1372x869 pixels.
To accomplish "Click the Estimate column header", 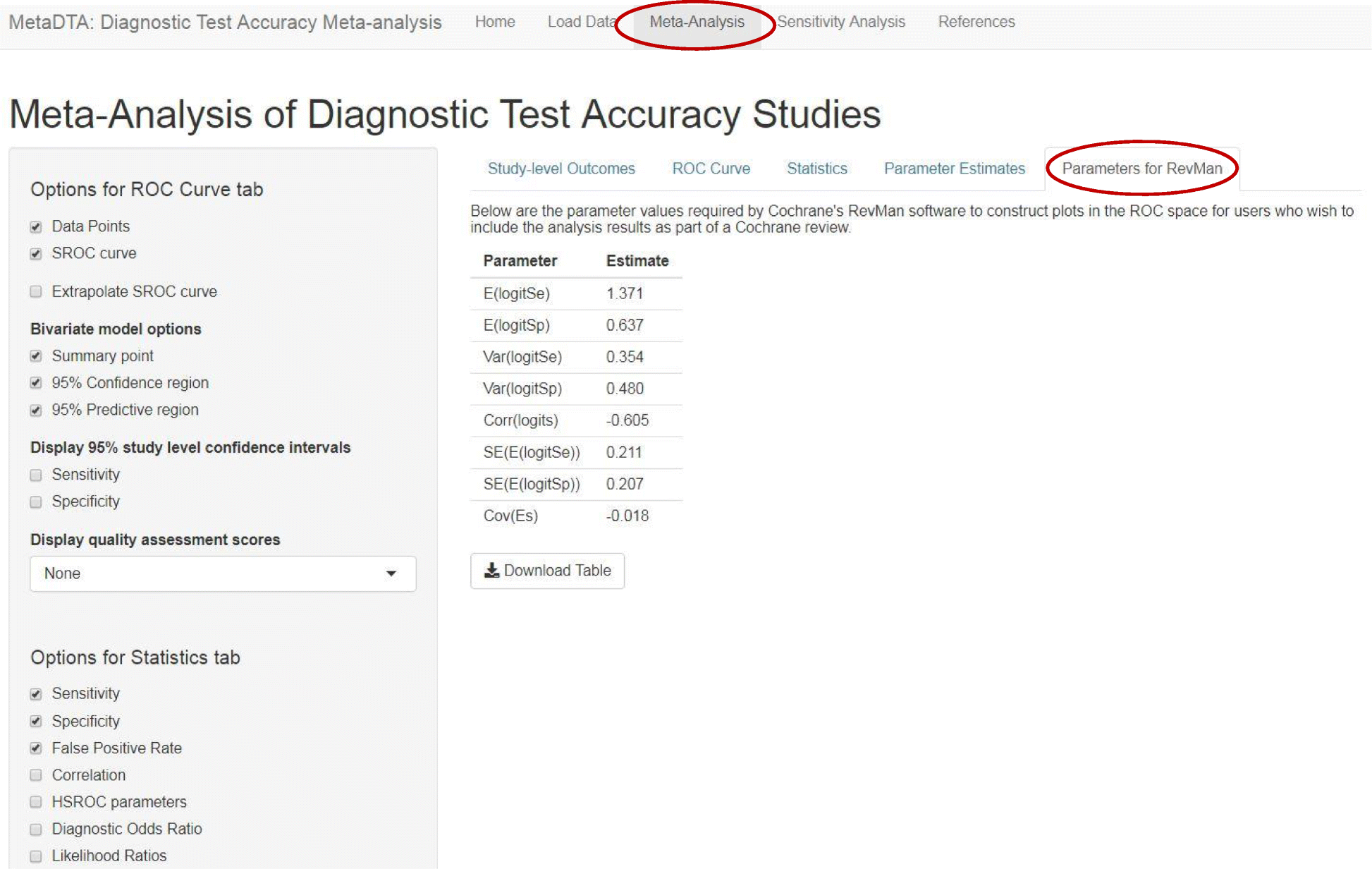I will pos(637,261).
